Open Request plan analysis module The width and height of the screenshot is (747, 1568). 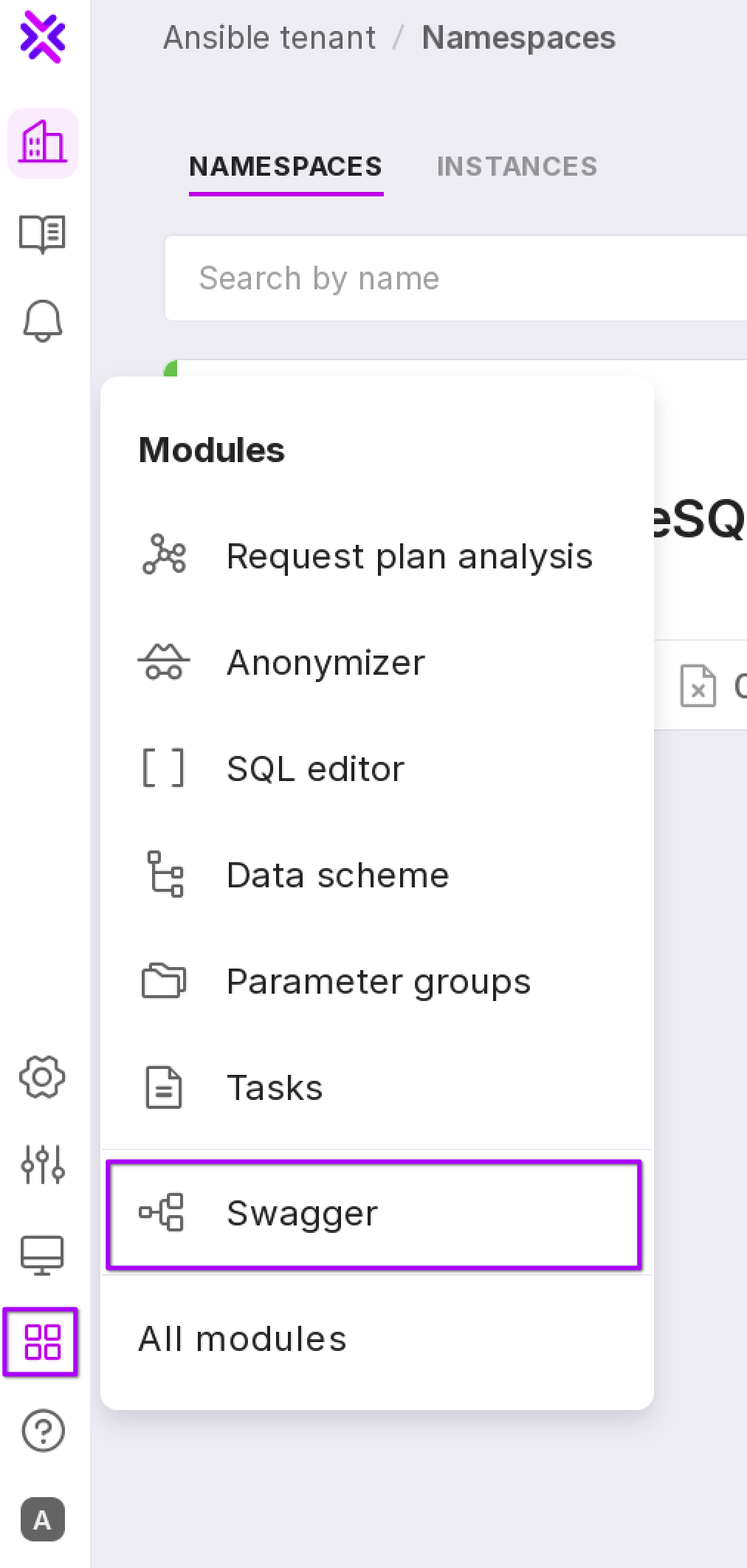pyautogui.click(x=409, y=556)
